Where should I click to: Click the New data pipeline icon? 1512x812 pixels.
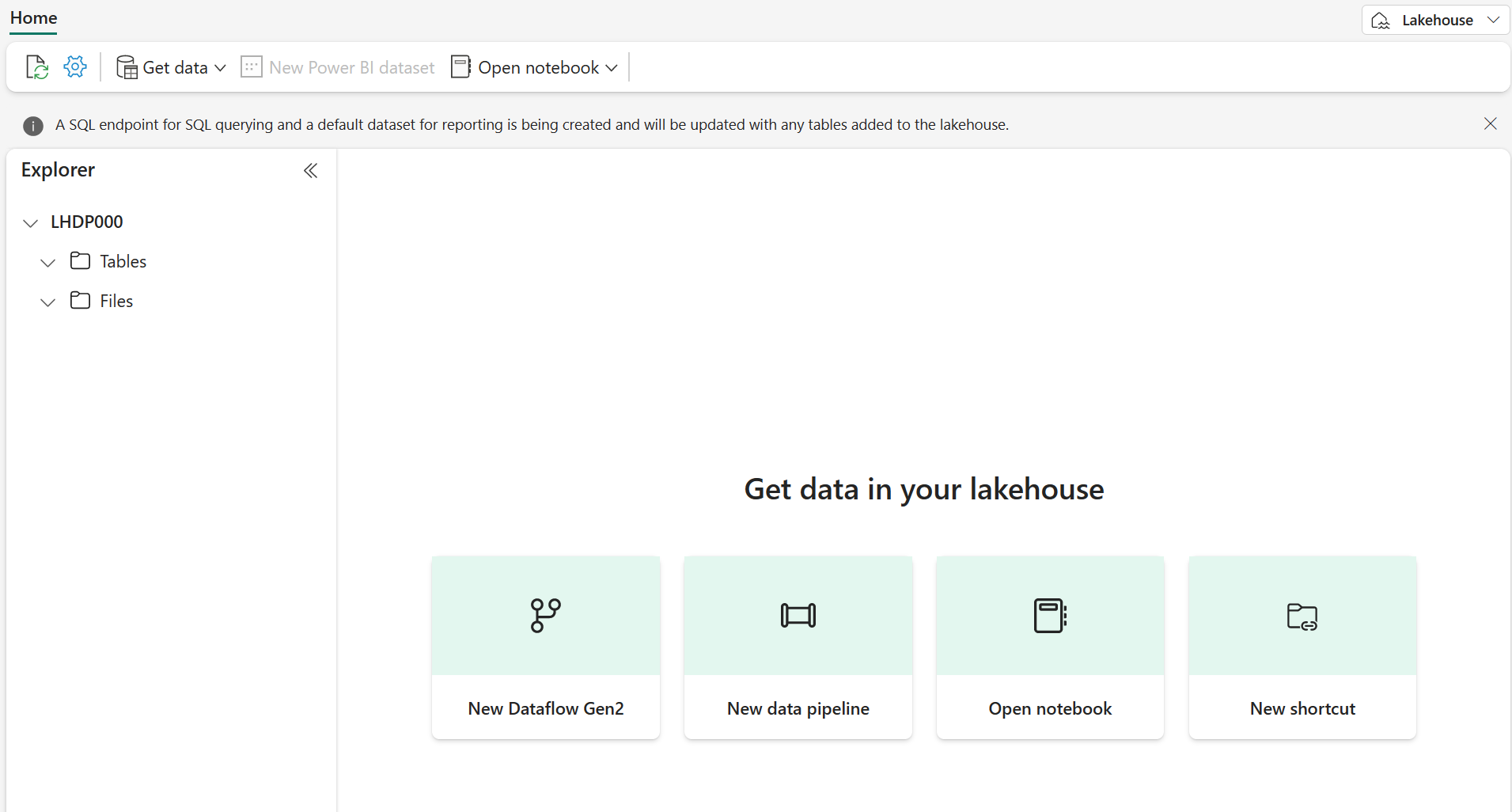click(x=798, y=616)
